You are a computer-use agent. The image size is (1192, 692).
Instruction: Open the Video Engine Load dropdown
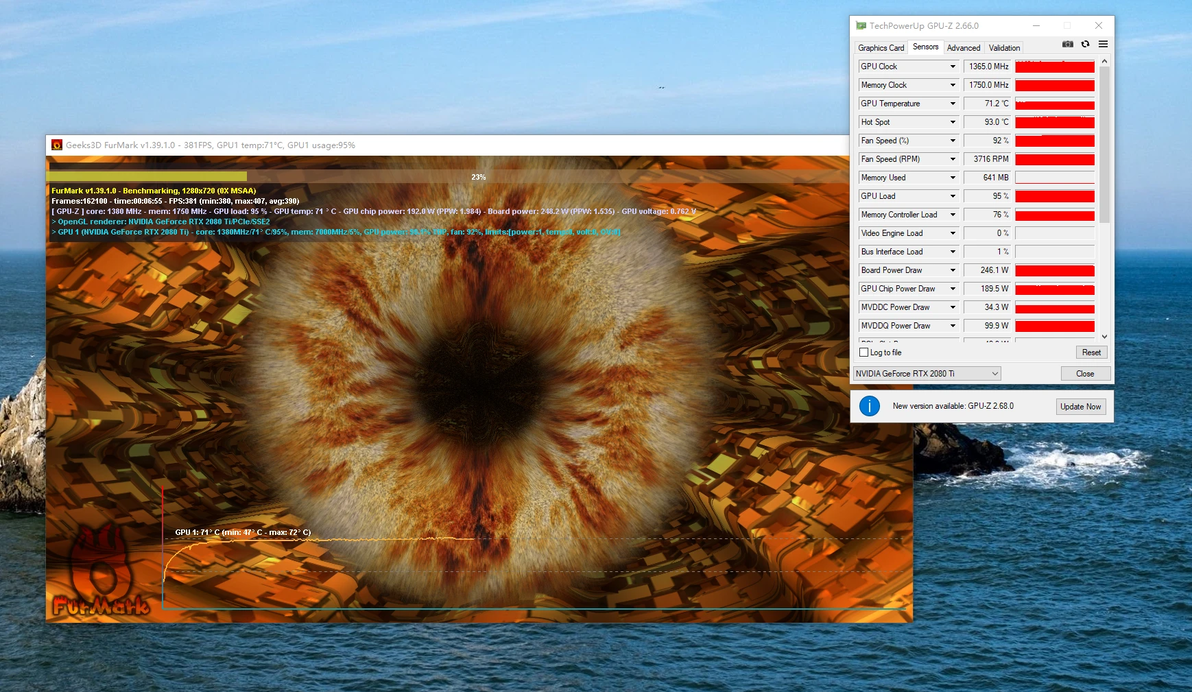(953, 233)
